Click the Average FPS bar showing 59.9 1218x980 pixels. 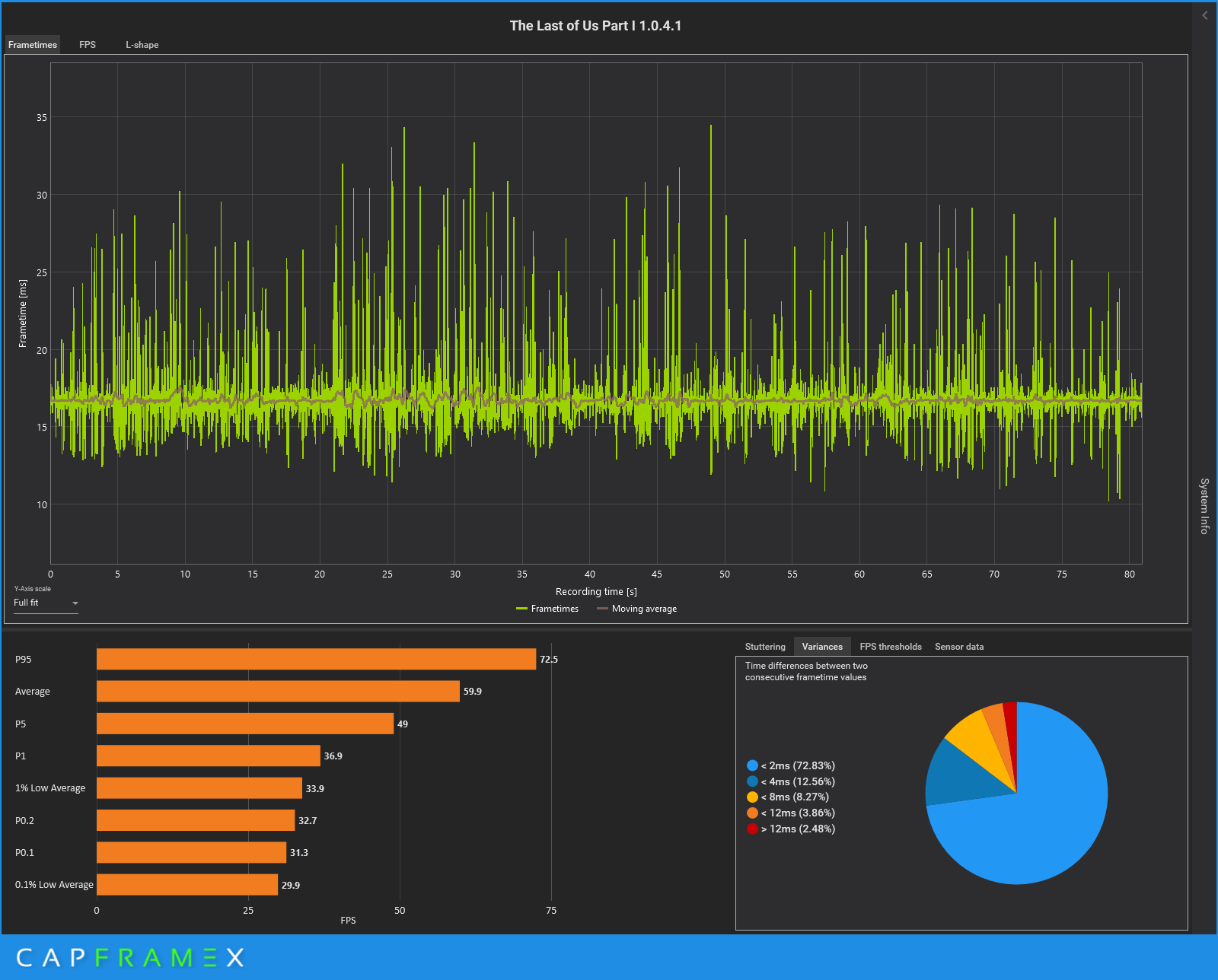(278, 692)
